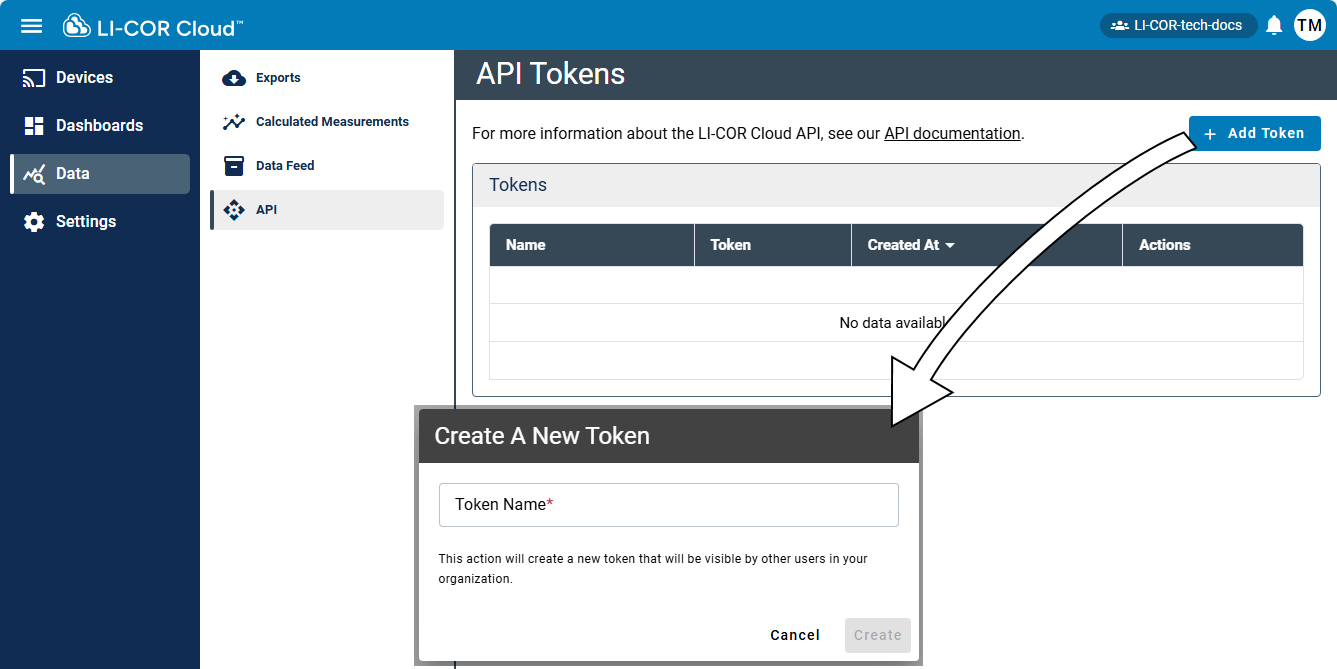Click the Data chart icon in the sidebar

33,173
